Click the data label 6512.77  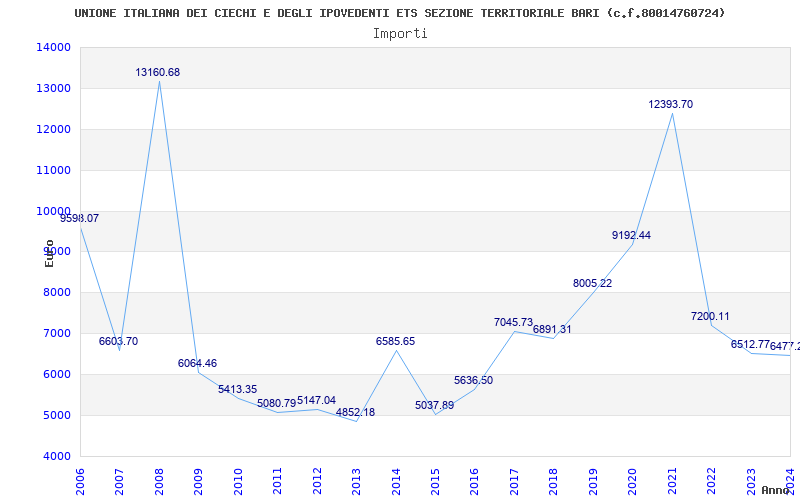tap(750, 344)
